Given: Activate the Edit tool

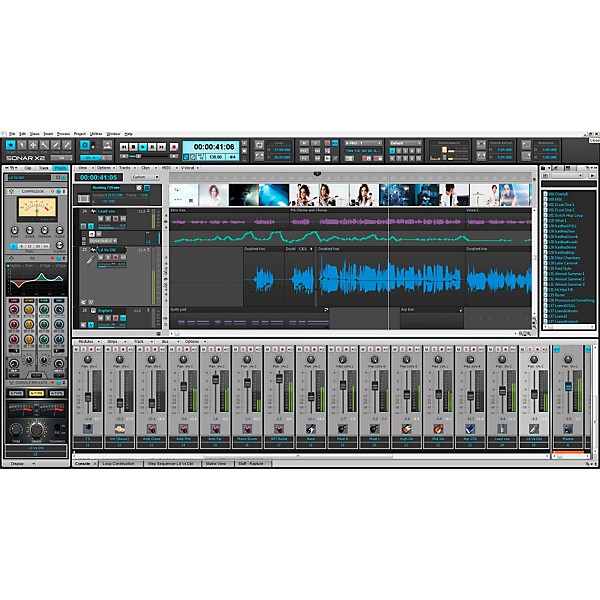Looking at the screenshot, I should point(44,145).
